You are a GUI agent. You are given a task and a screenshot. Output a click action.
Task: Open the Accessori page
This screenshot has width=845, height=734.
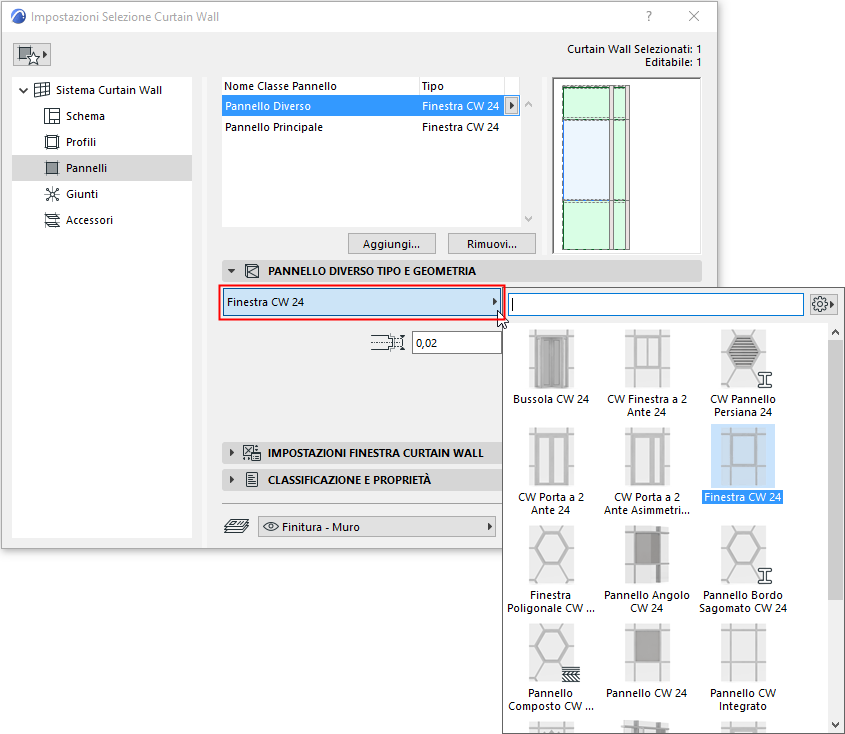click(89, 220)
